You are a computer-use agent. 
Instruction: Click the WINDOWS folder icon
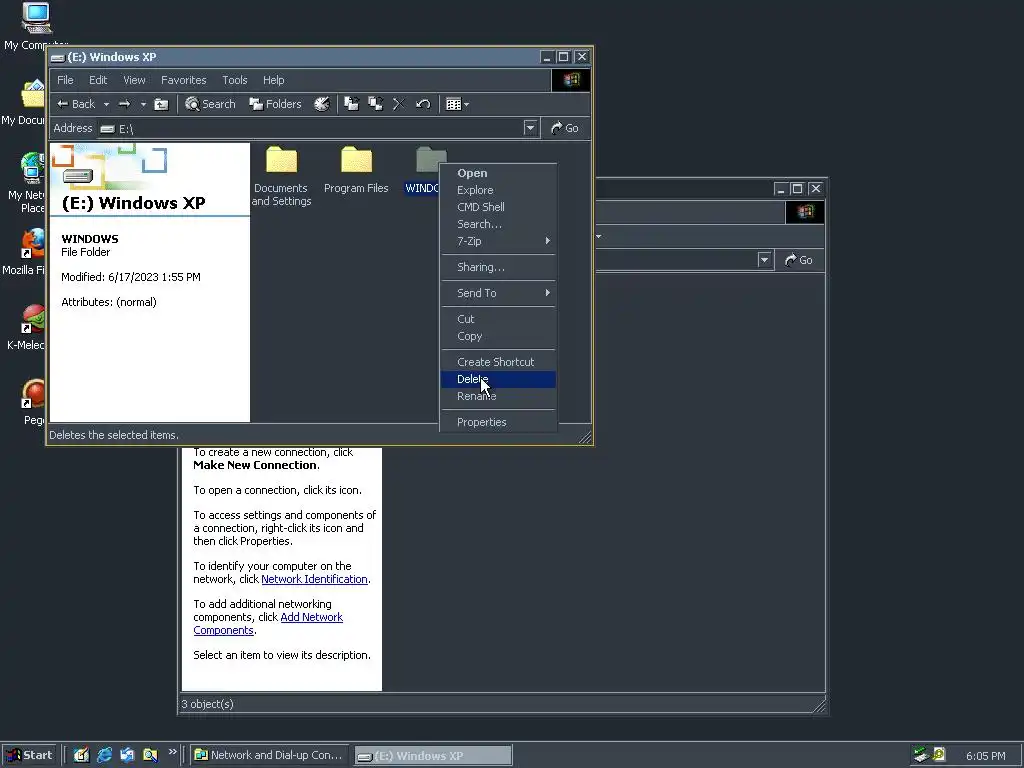(430, 160)
